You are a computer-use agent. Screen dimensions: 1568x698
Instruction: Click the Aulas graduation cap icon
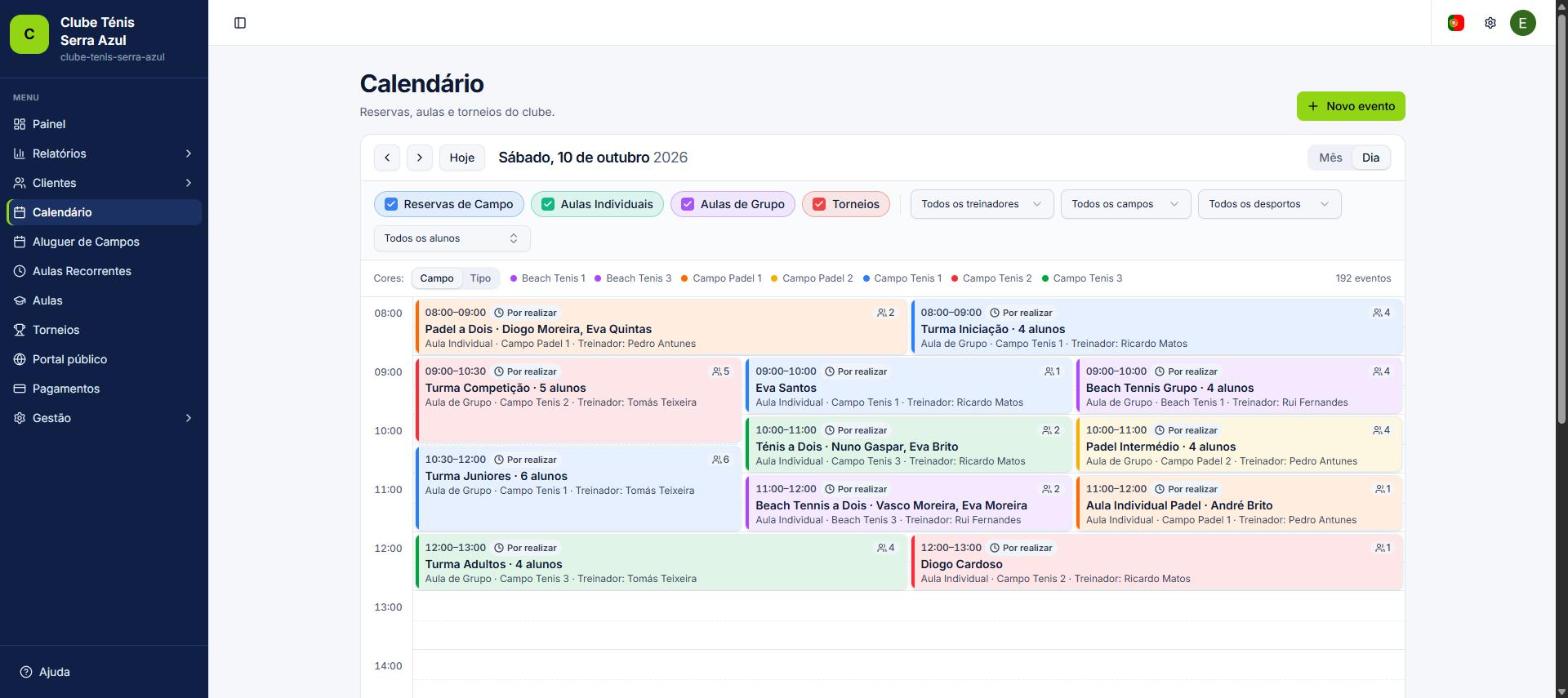click(x=20, y=300)
